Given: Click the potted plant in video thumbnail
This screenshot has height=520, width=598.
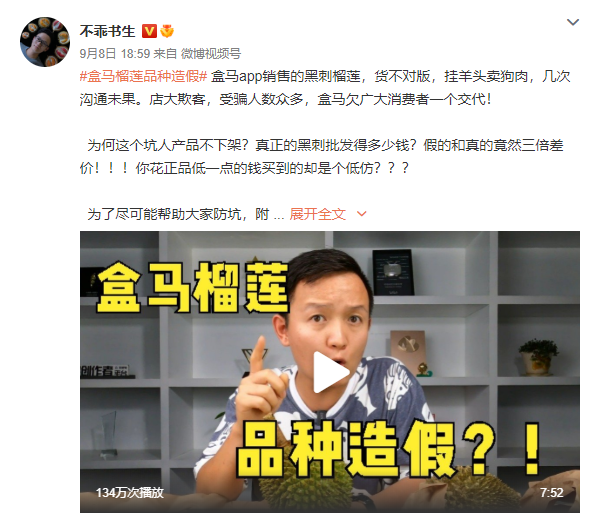Looking at the screenshot, I should [539, 357].
